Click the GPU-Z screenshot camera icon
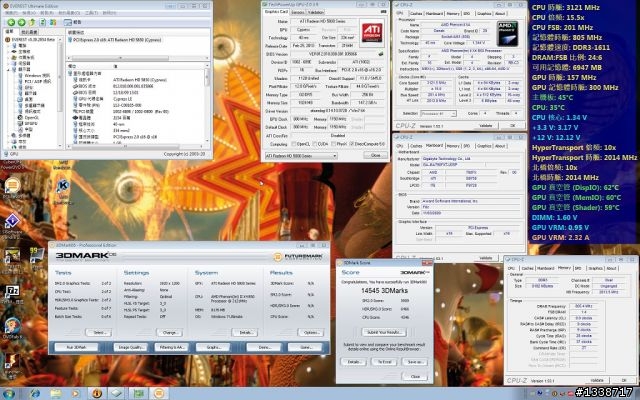 click(383, 12)
